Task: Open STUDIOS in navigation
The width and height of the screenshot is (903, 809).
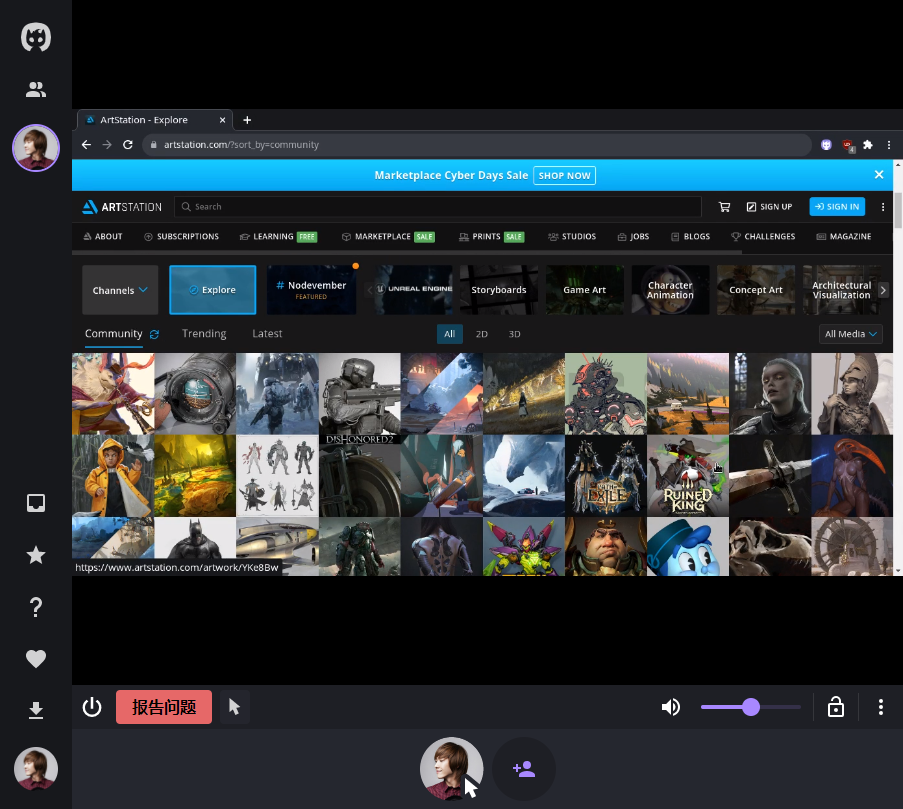Action: tap(572, 237)
